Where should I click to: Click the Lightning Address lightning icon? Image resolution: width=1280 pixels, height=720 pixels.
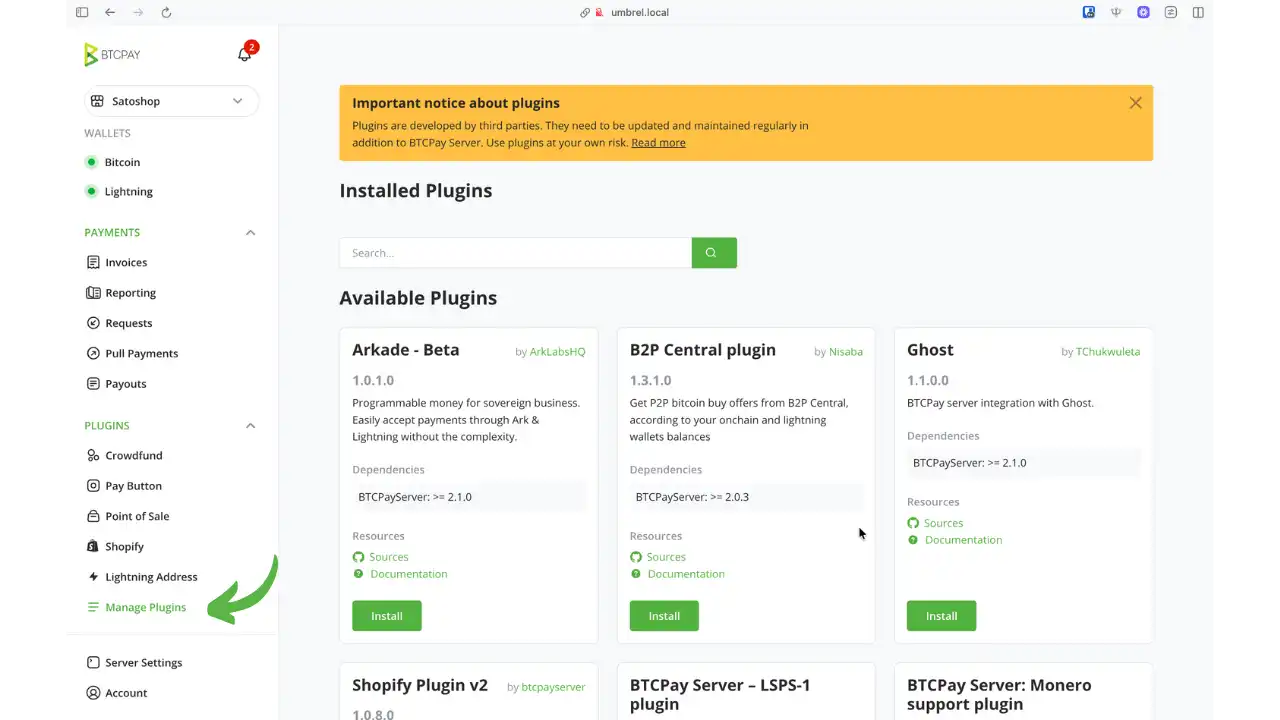click(x=91, y=577)
